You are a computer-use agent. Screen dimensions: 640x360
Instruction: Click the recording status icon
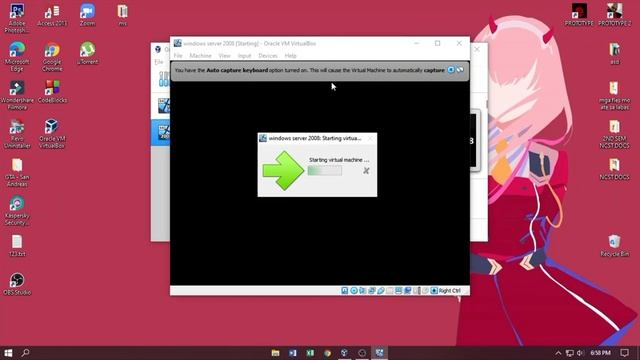click(408, 291)
